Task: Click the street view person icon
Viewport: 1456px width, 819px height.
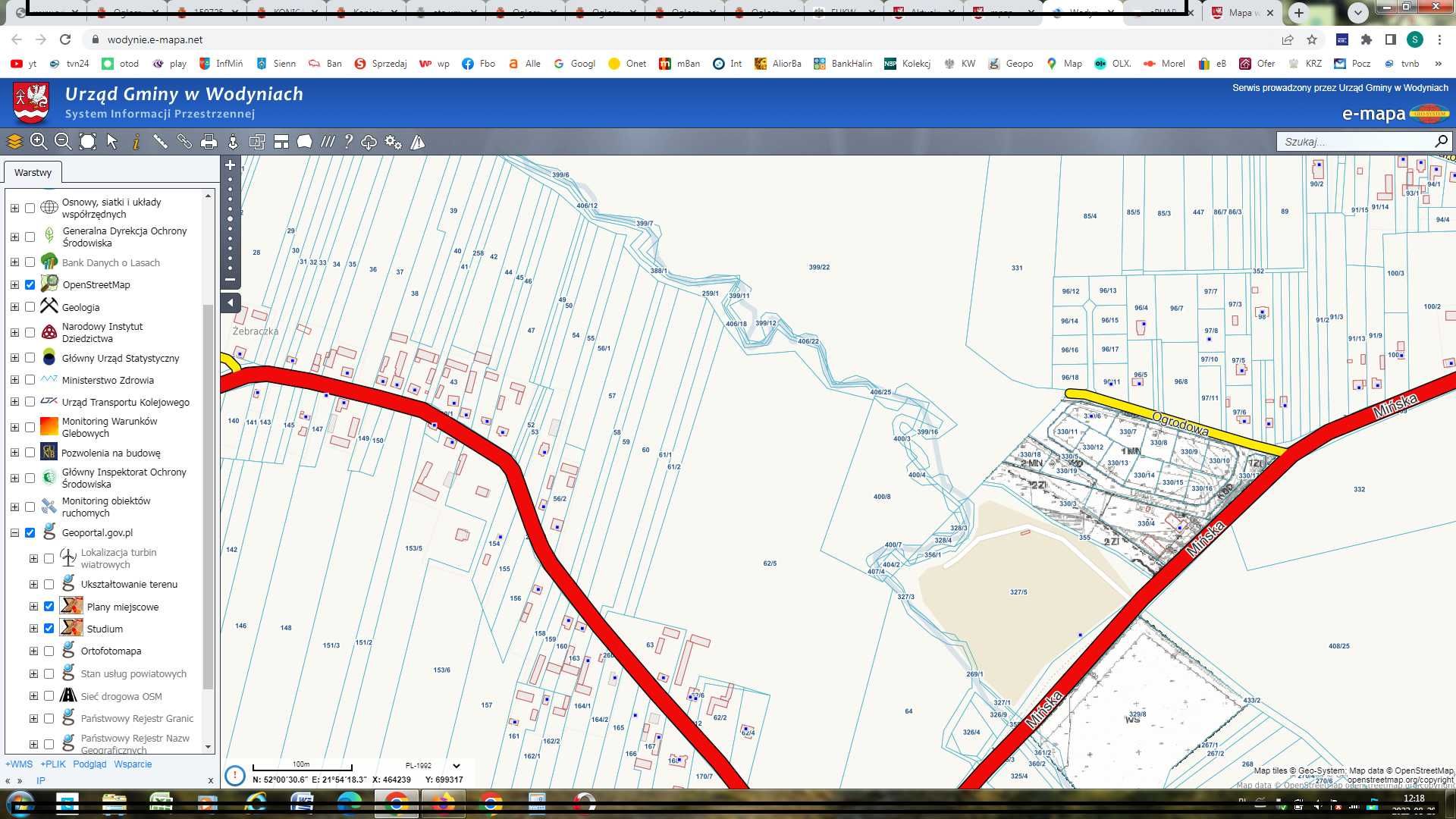Action: click(x=233, y=142)
